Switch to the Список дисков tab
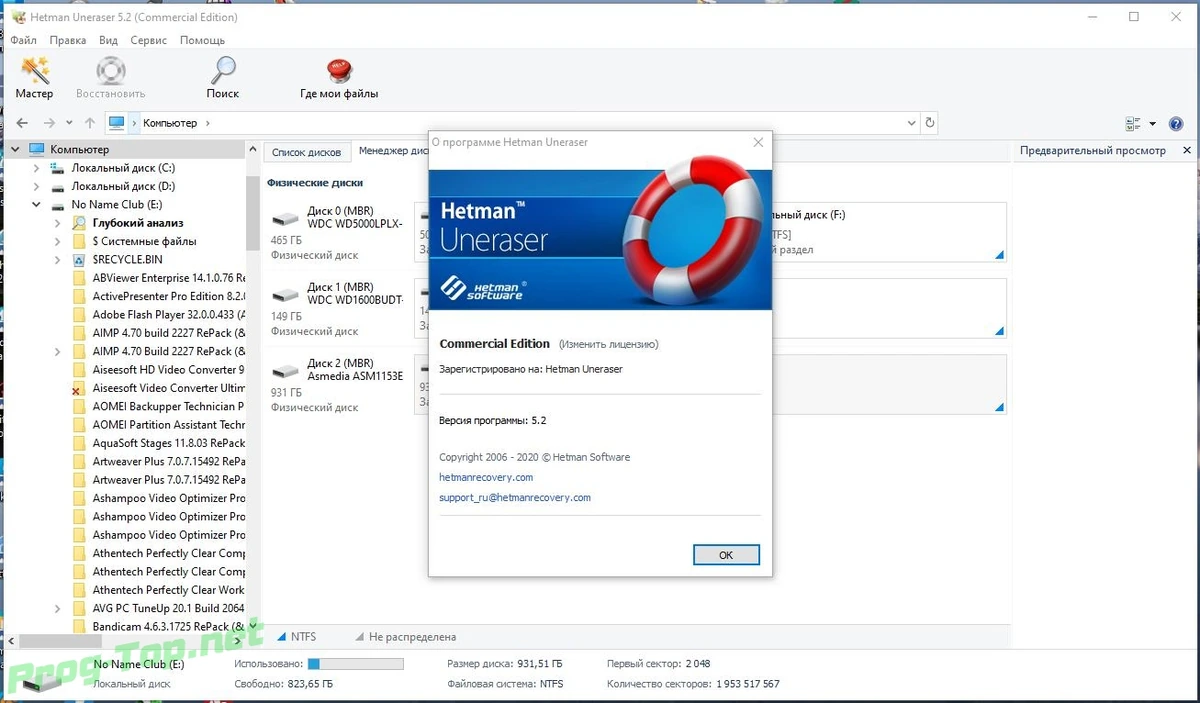This screenshot has height=703, width=1200. pyautogui.click(x=307, y=152)
